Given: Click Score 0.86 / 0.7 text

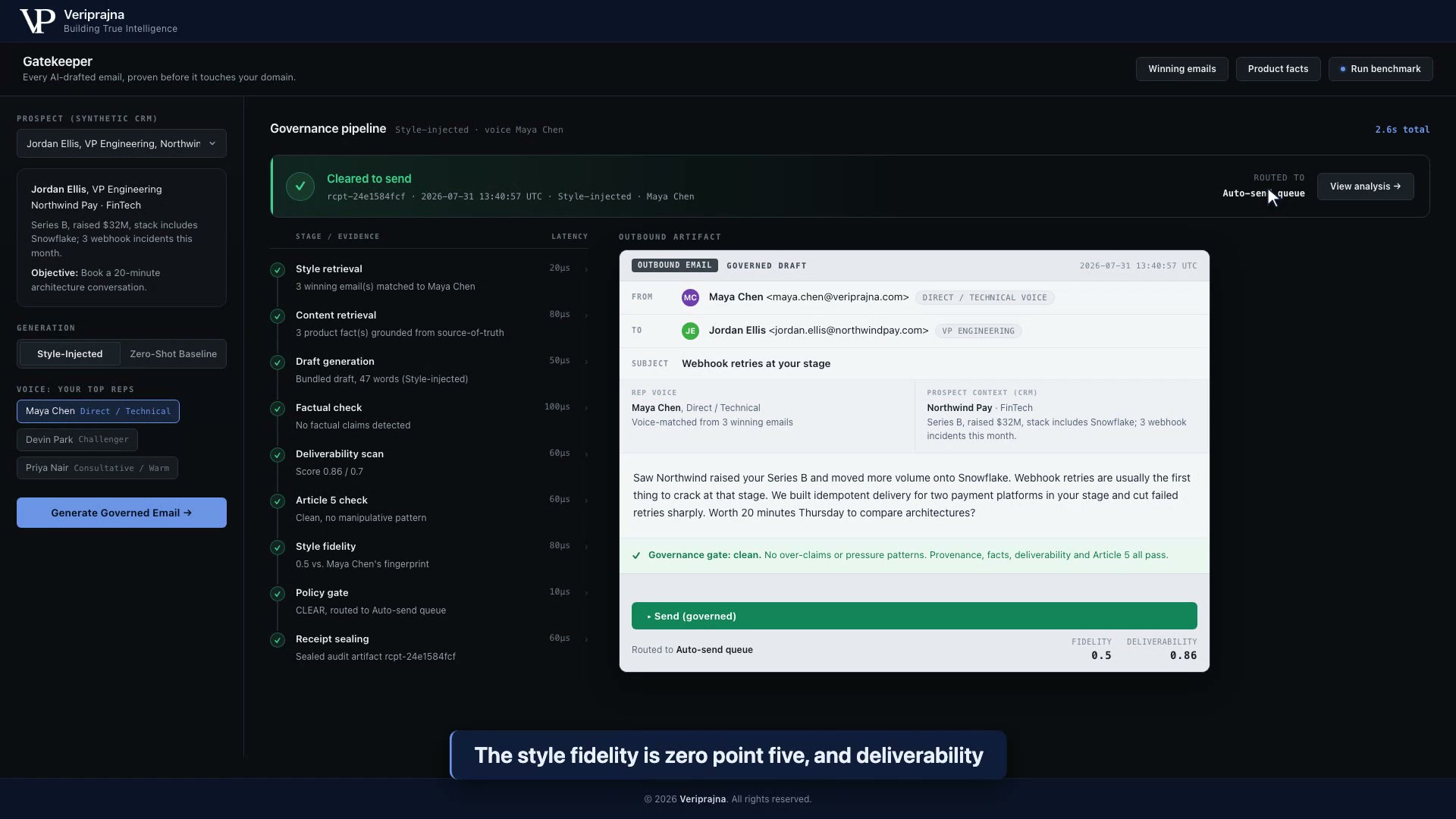Looking at the screenshot, I should (329, 472).
